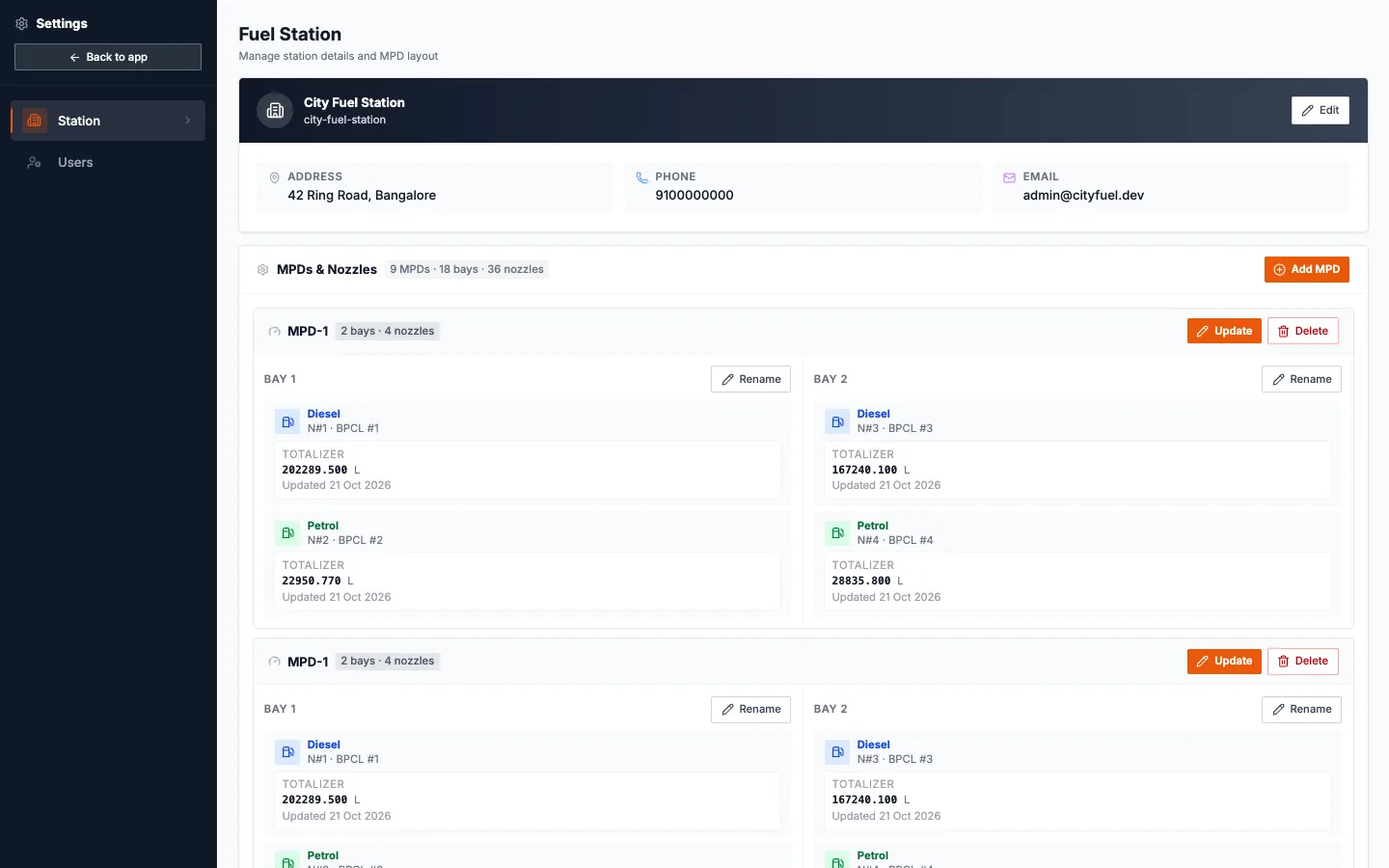
Task: Add a new MPD
Action: 1306,269
